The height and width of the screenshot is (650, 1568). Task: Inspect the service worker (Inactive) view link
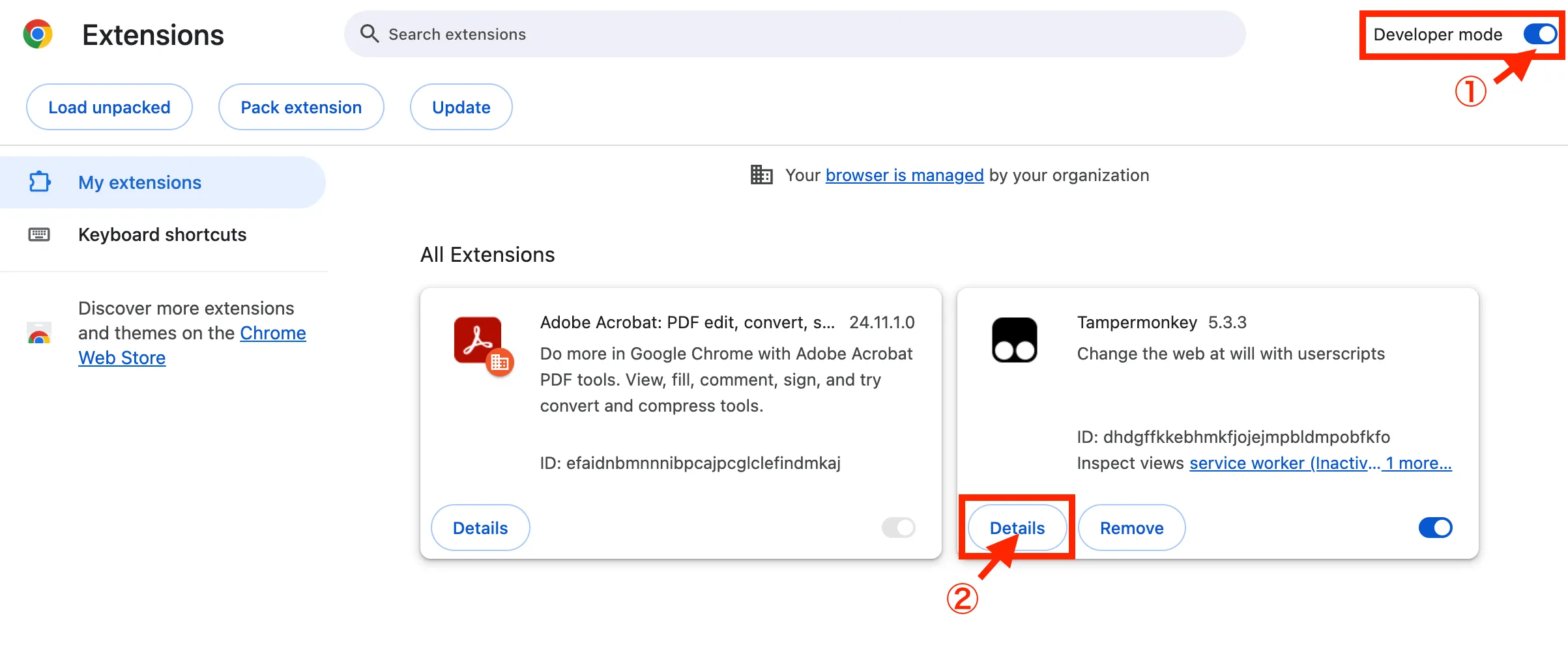pyautogui.click(x=1285, y=463)
